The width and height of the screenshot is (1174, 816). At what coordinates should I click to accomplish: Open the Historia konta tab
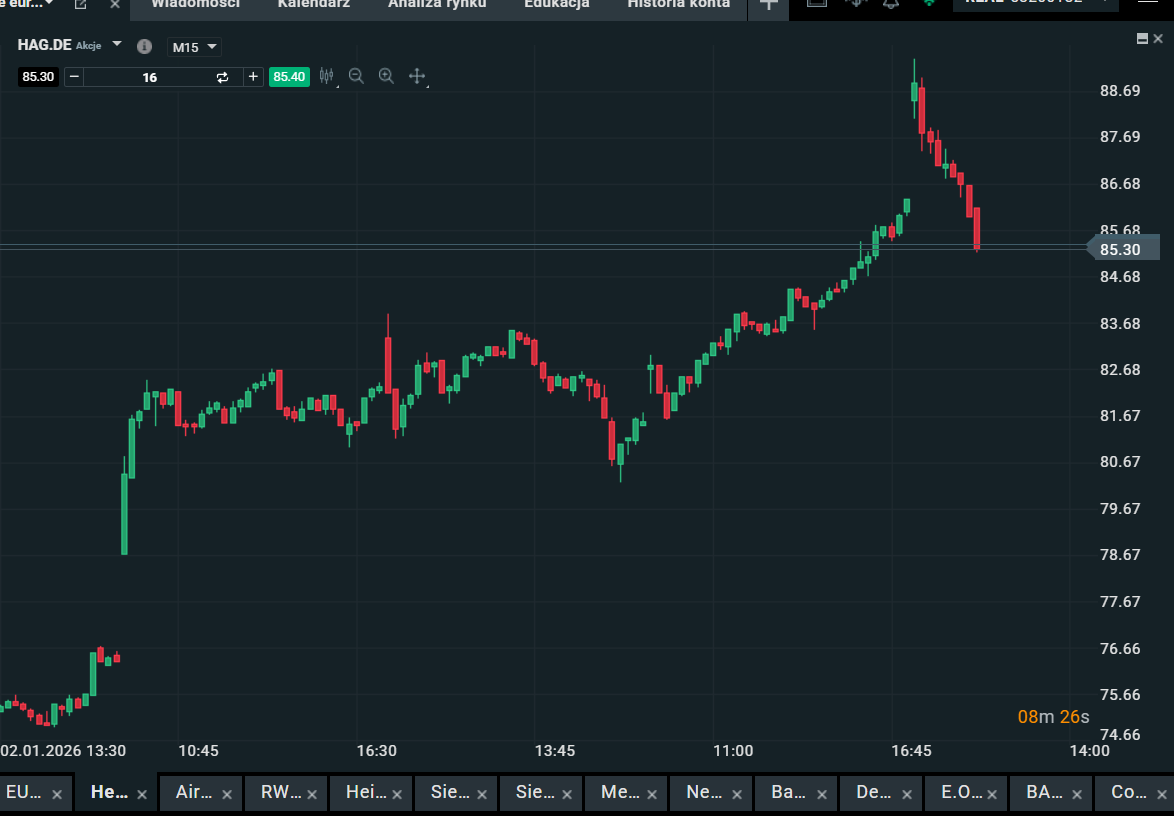(678, 5)
